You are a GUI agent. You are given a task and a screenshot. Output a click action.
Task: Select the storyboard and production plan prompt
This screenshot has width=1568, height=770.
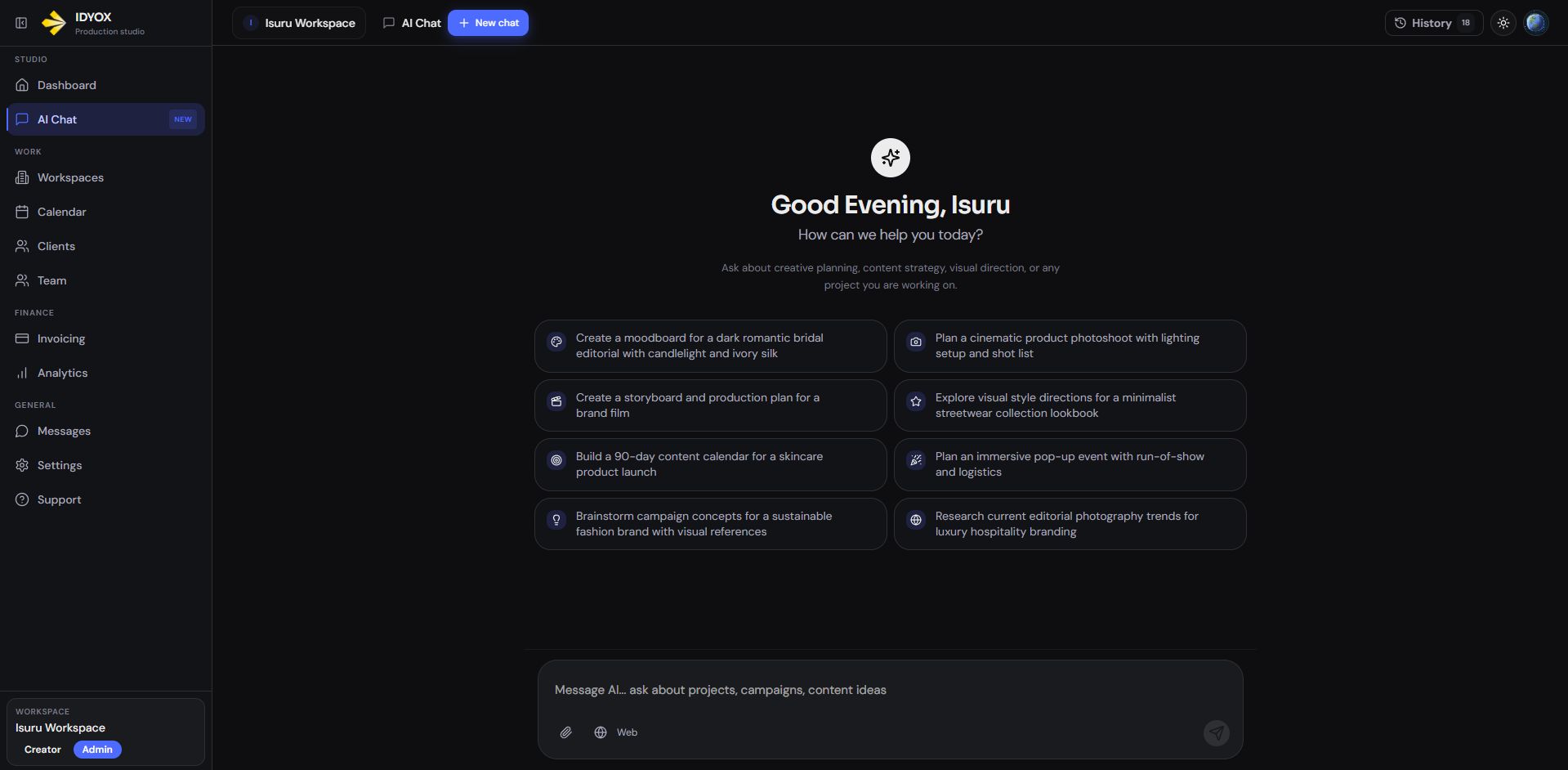click(x=711, y=405)
